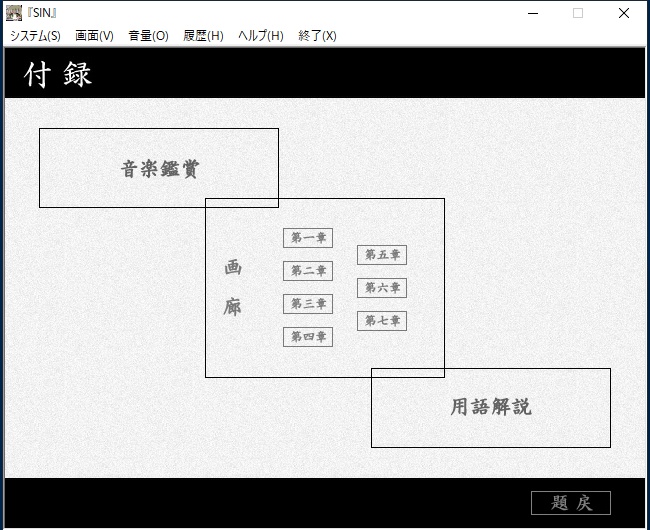Open the 終了(X) exit menu

(317, 36)
